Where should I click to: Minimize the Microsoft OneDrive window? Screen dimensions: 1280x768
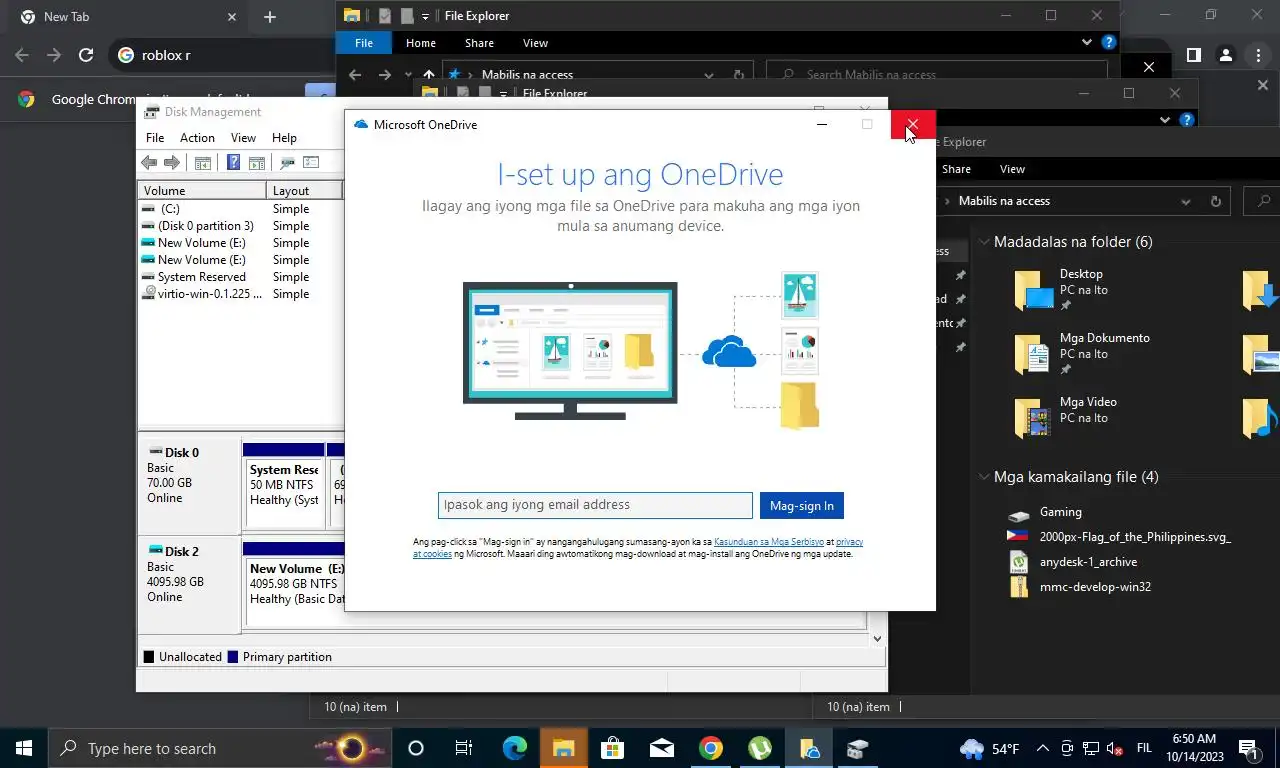point(822,125)
